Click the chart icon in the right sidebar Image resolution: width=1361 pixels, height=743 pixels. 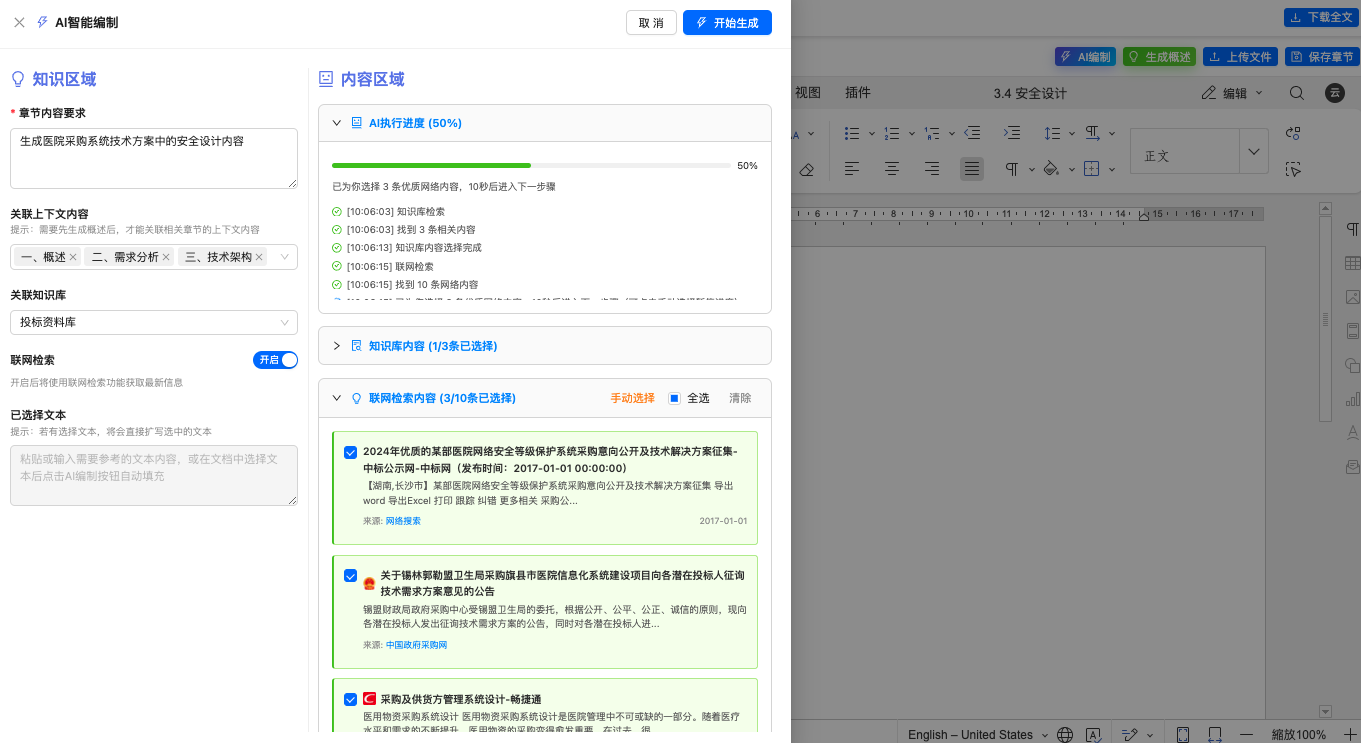(1352, 401)
